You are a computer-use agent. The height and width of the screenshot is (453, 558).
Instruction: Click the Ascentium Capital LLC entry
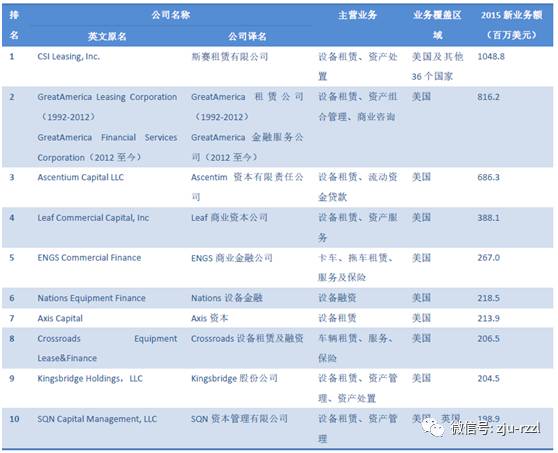point(81,177)
